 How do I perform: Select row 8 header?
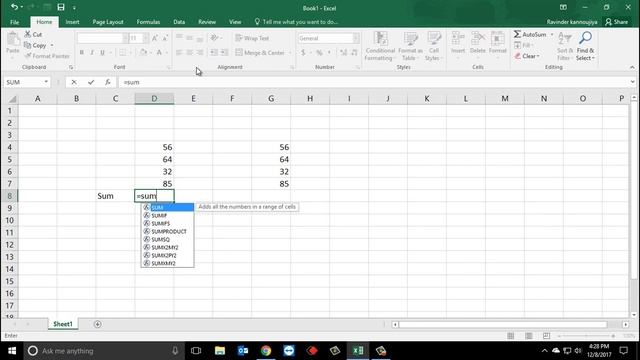click(9, 196)
